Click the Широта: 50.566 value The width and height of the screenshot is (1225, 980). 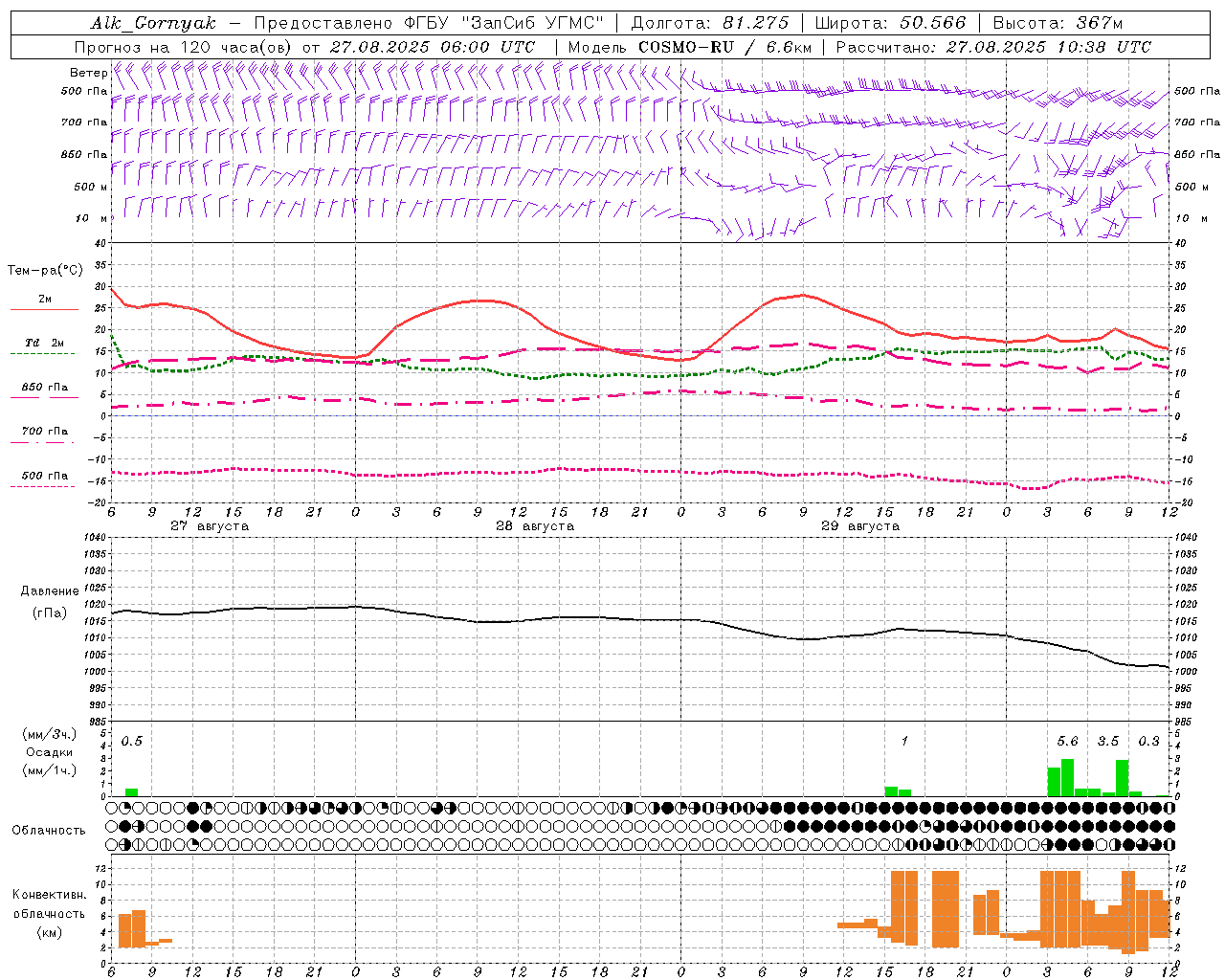[891, 23]
